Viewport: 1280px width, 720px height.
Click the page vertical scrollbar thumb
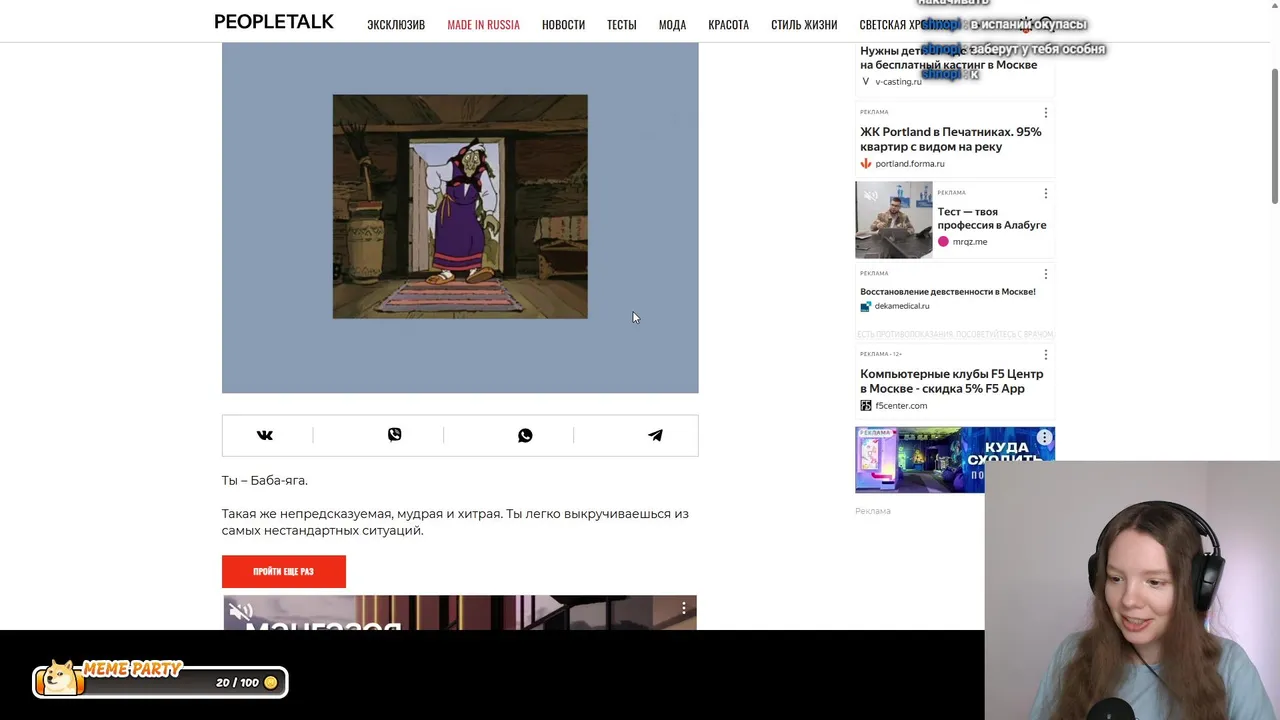click(x=1274, y=134)
